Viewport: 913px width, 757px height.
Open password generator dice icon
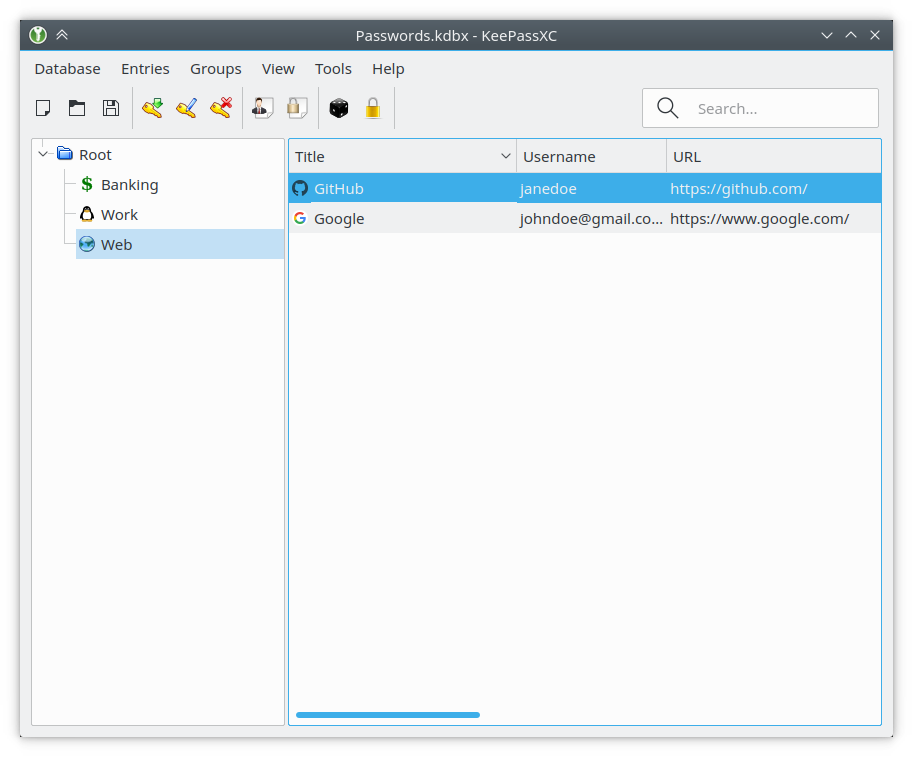click(x=339, y=108)
